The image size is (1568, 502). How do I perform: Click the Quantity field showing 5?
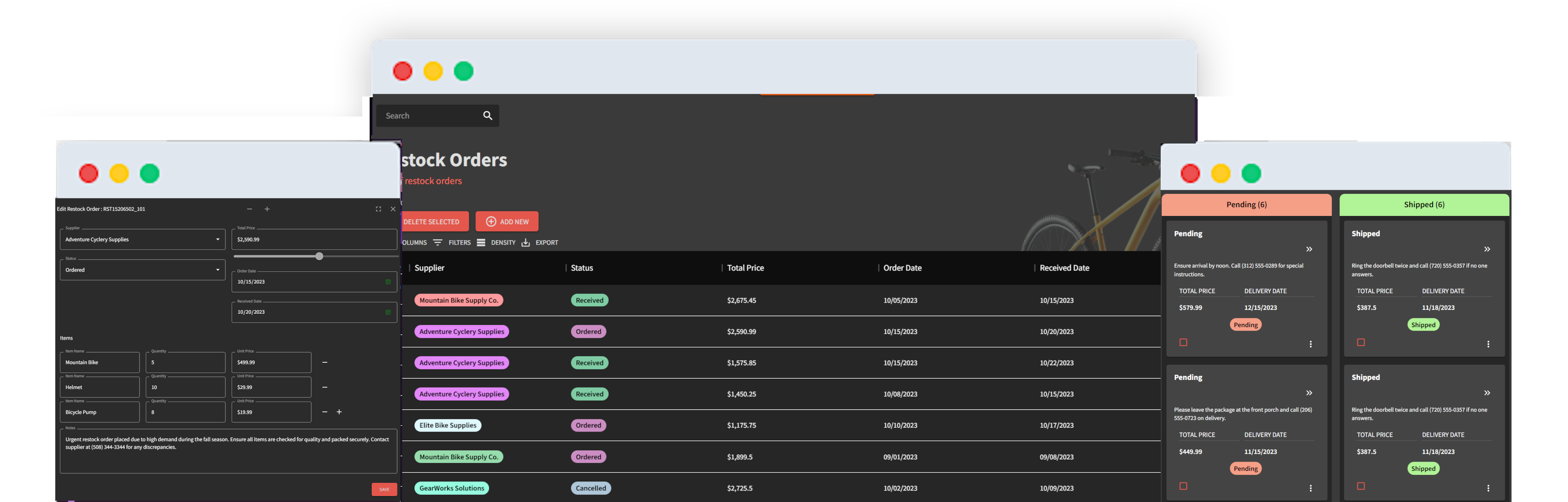(x=186, y=362)
